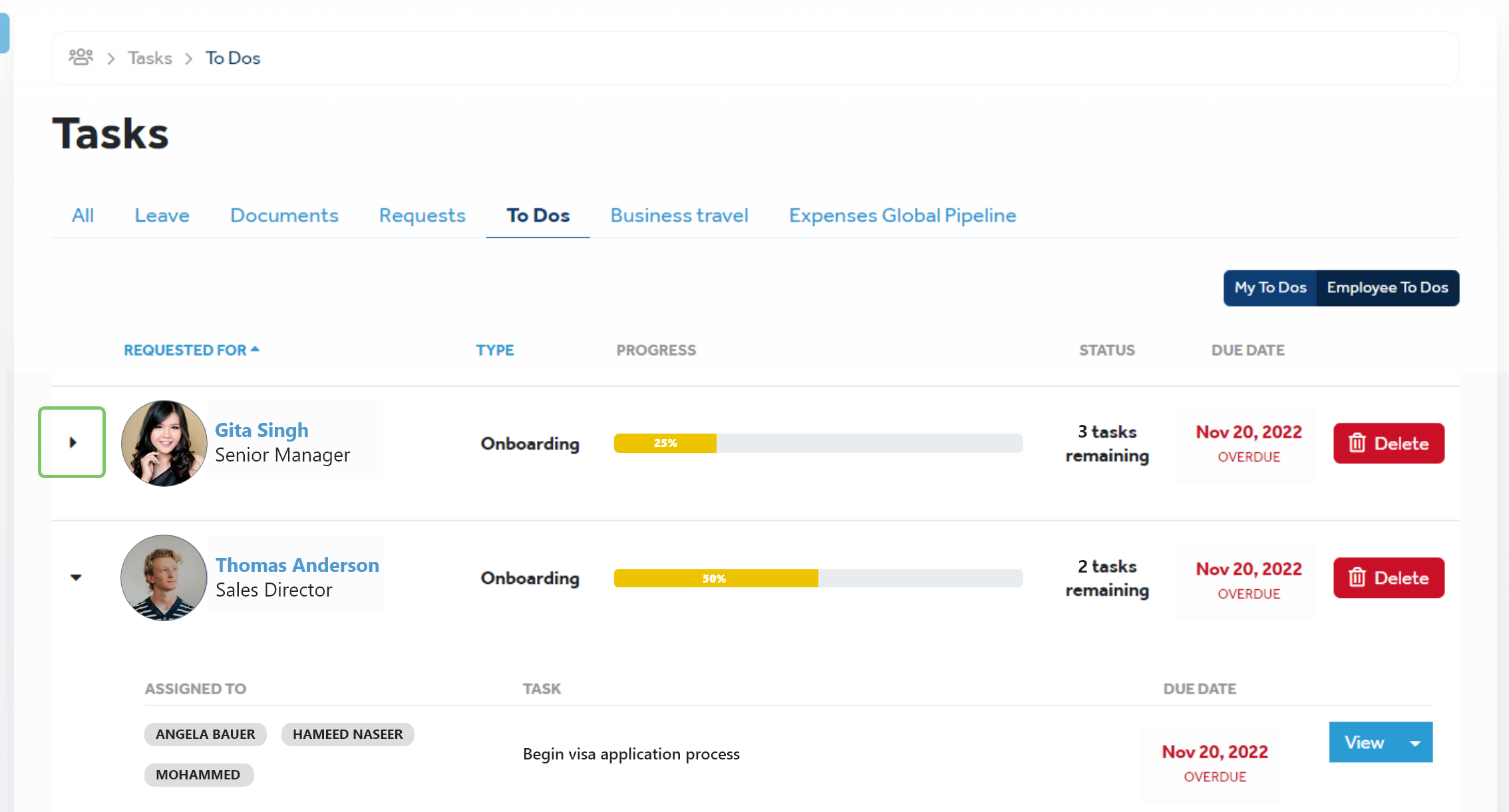Image resolution: width=1509 pixels, height=812 pixels.
Task: Click Gita Singh's 25% progress bar
Action: [x=665, y=443]
